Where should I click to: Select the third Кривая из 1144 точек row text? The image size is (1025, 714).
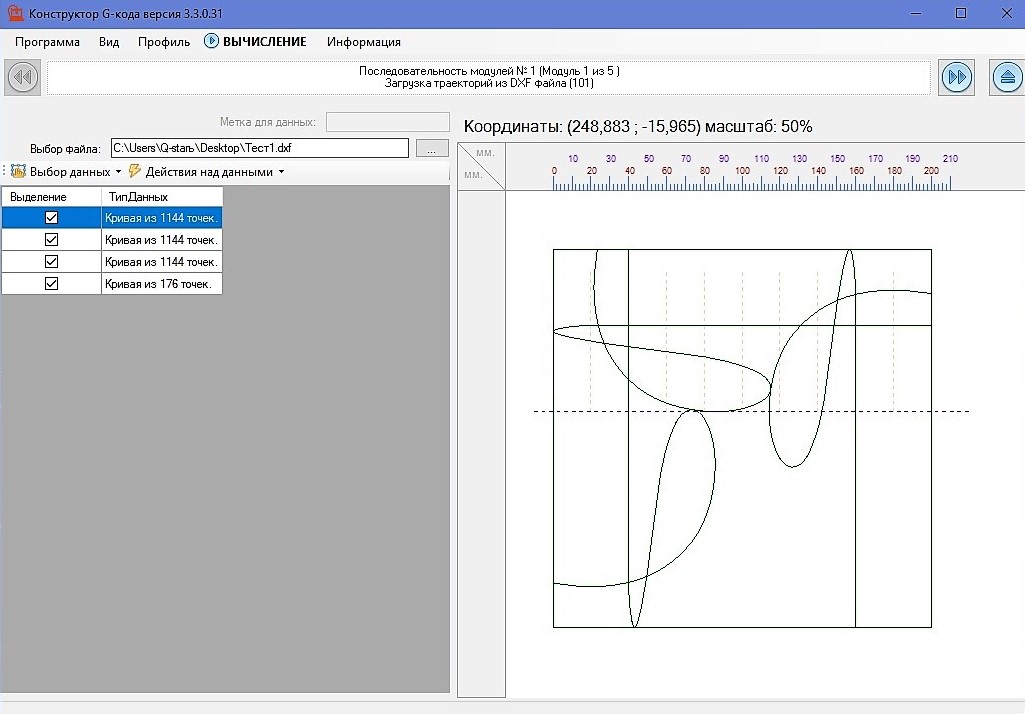[161, 262]
